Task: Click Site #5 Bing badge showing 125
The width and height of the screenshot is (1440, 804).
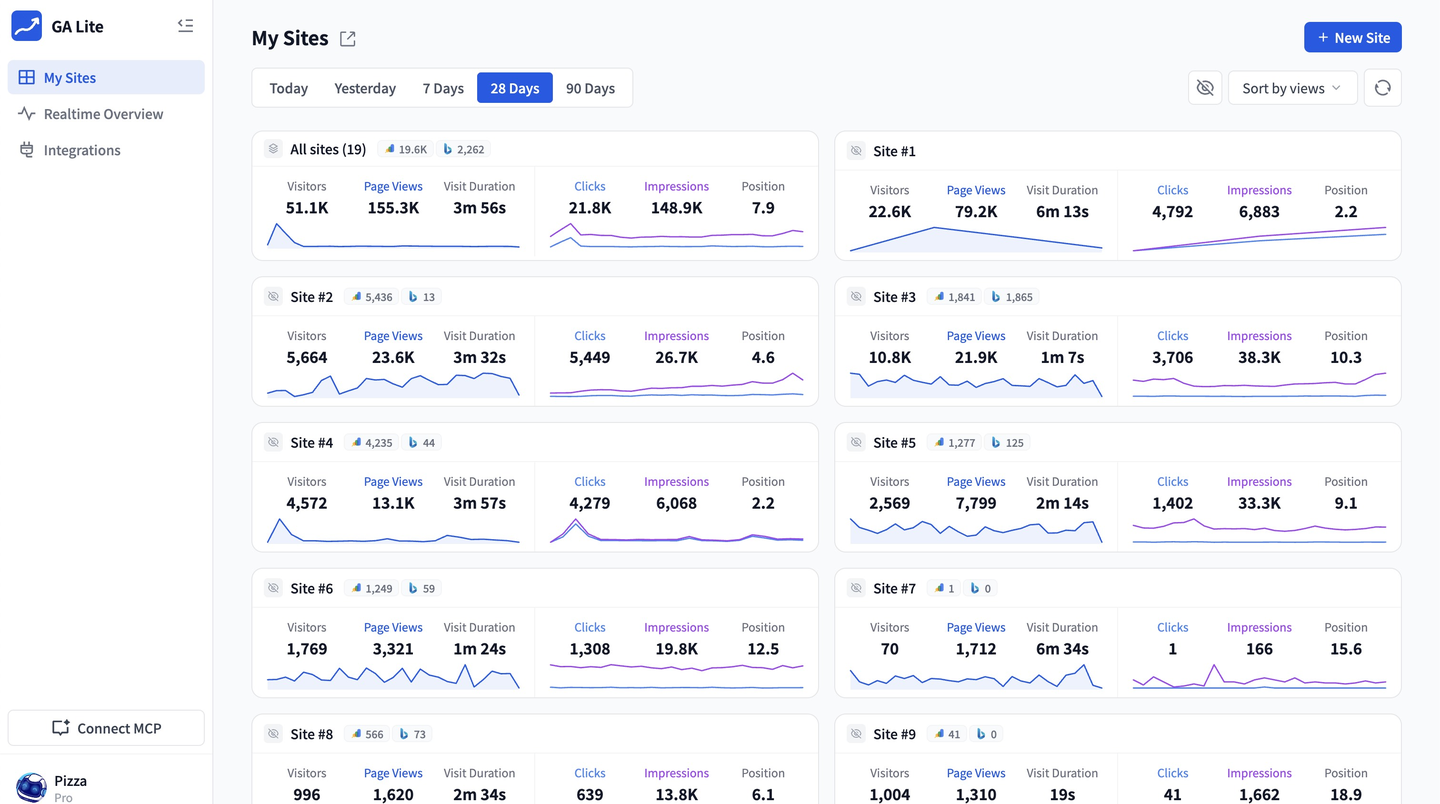Action: click(x=1008, y=442)
